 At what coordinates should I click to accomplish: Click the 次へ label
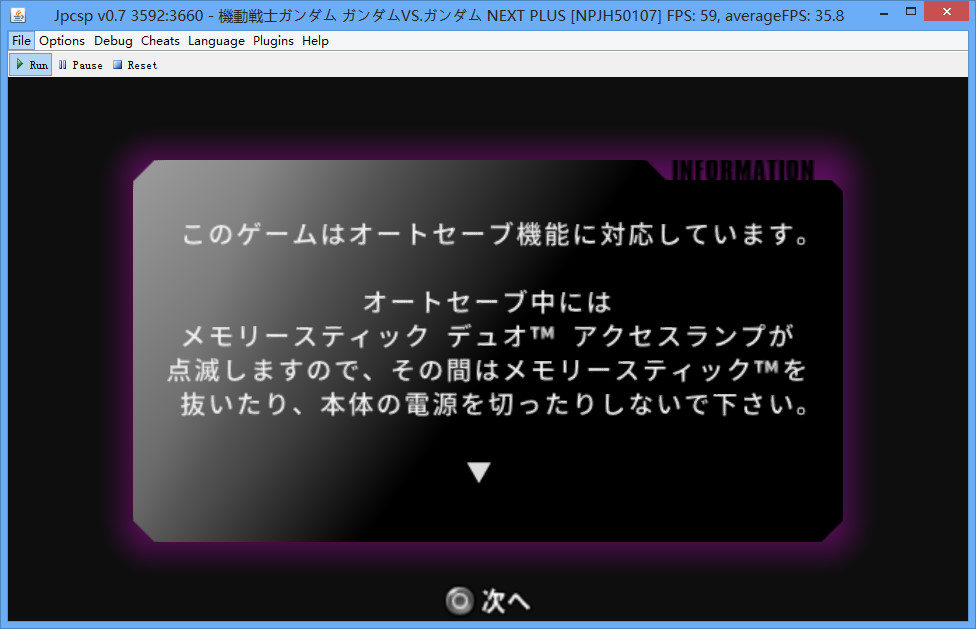tap(505, 601)
